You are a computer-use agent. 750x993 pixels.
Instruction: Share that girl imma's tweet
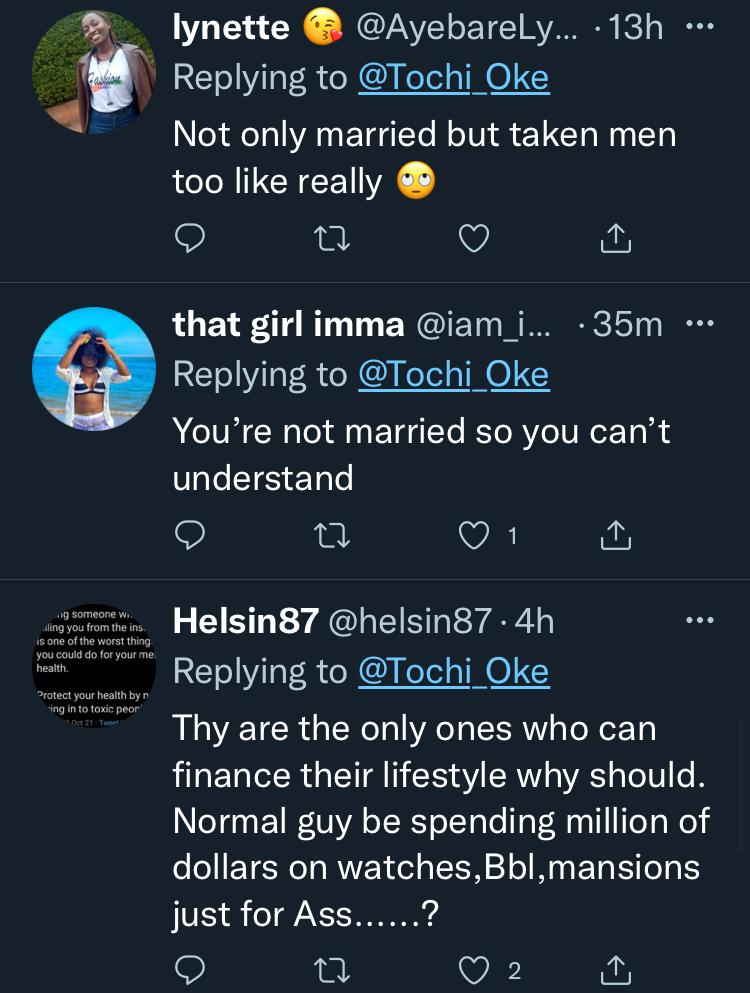click(615, 535)
